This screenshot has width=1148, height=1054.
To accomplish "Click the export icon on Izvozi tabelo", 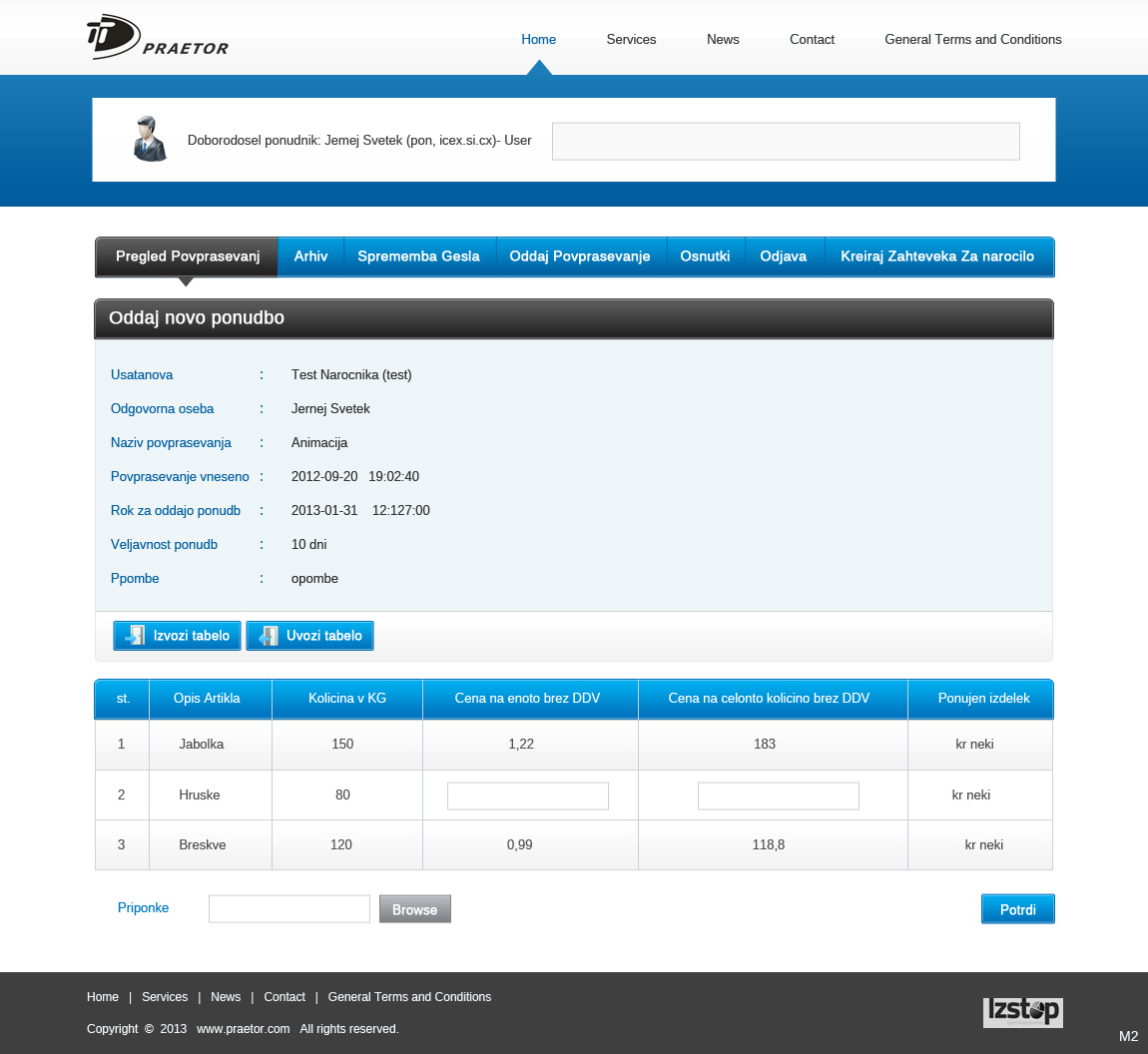I will coord(136,635).
